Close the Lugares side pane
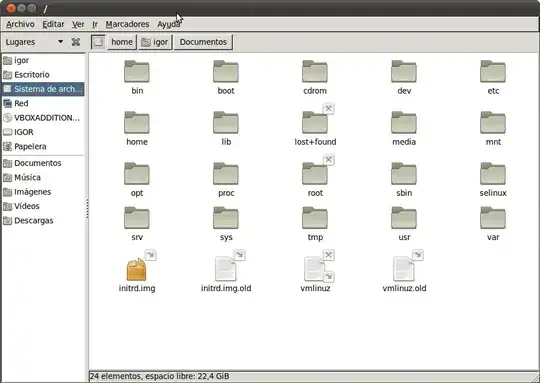The height and width of the screenshot is (383, 540). click(x=76, y=42)
